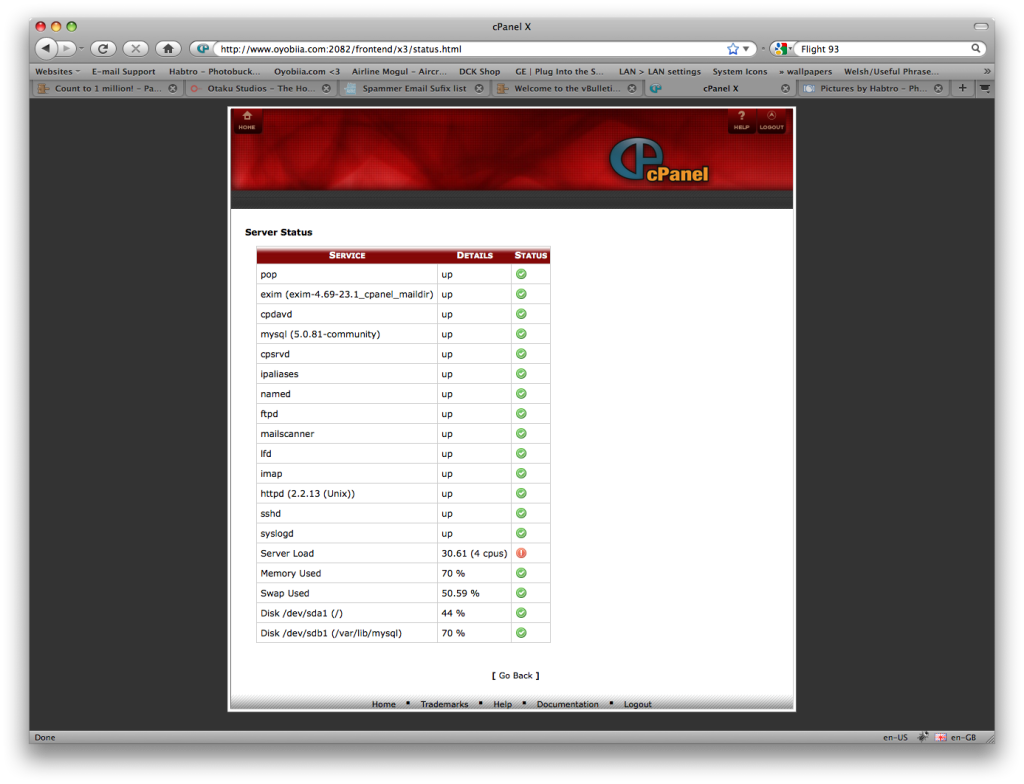This screenshot has height=784, width=1024.
Task: Click the green status icon for Memory Used
Action: (x=521, y=573)
